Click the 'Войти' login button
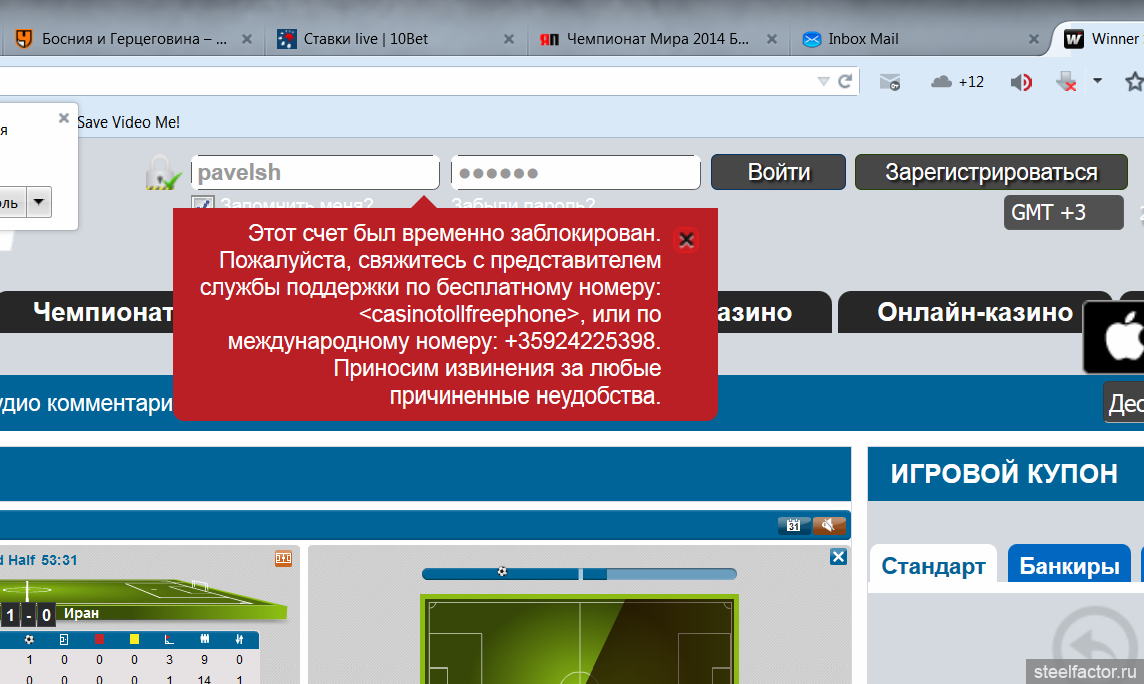Screen dimensions: 1144x684 tap(778, 172)
